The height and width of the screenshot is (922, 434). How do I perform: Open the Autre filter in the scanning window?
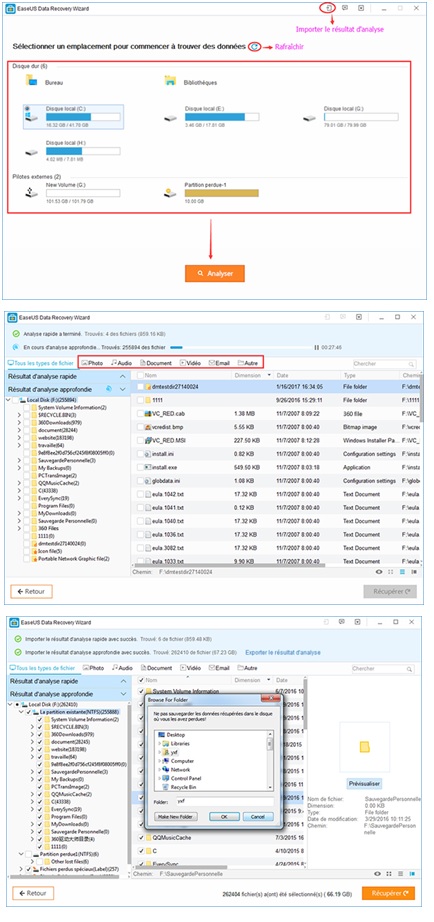tap(248, 363)
